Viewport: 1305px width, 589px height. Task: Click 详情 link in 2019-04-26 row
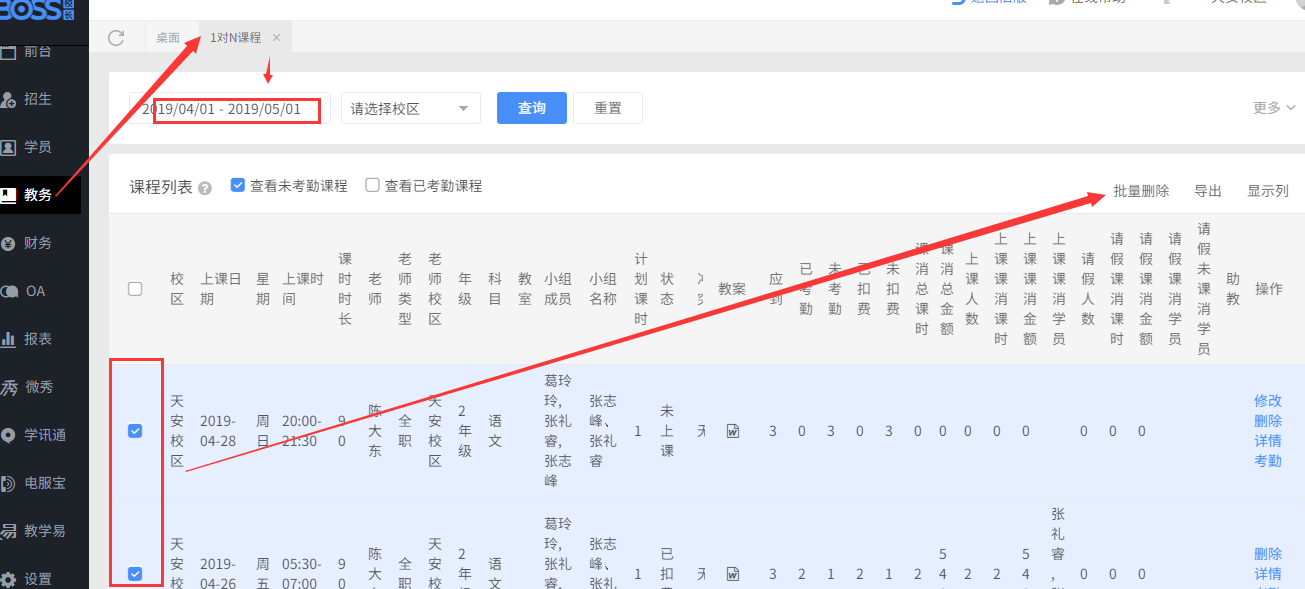(x=1268, y=574)
